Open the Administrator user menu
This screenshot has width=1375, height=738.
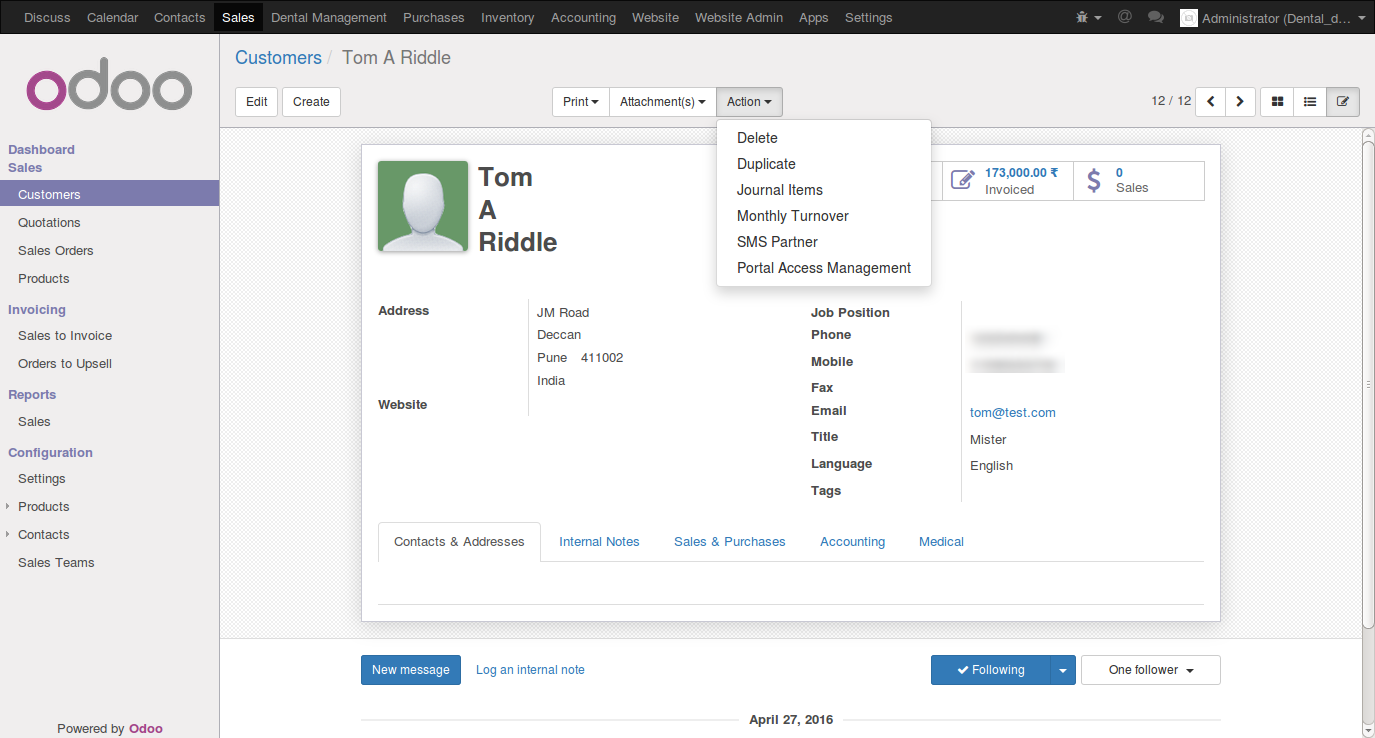[x=1272, y=18]
